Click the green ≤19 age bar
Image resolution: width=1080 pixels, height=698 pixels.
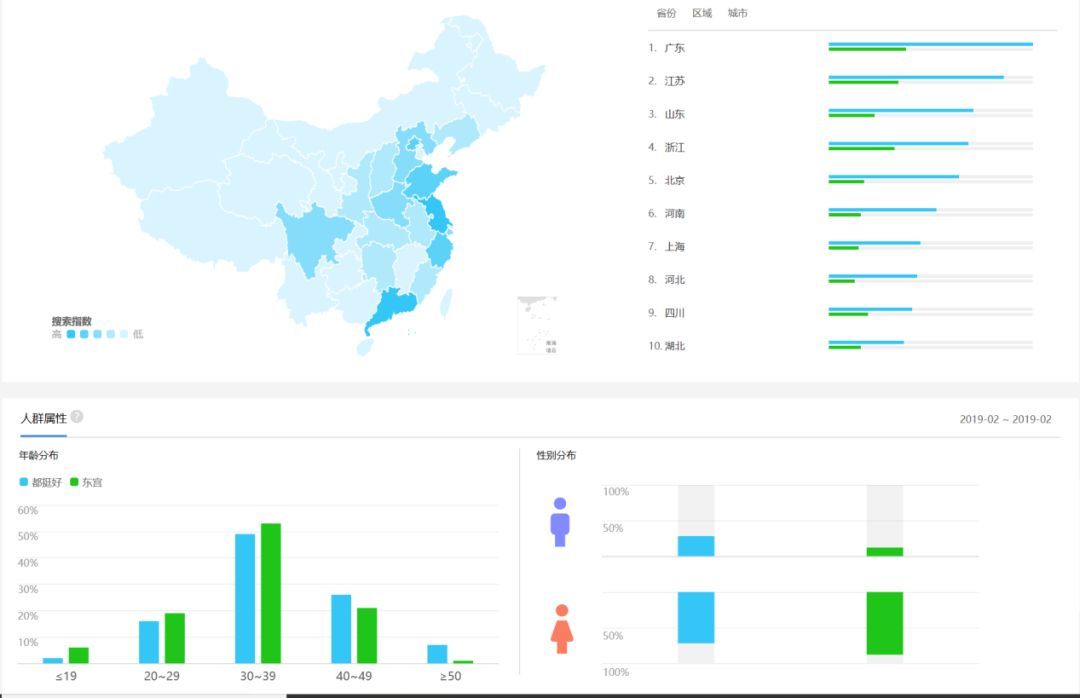pos(79,655)
